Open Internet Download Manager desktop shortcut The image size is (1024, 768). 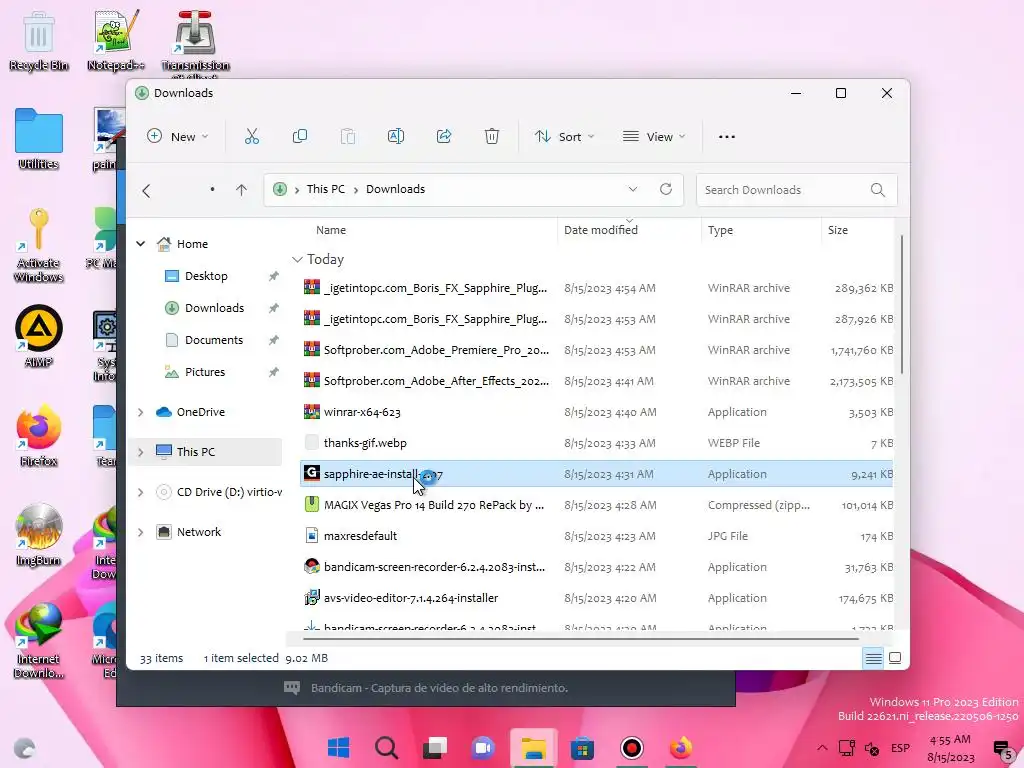[39, 641]
